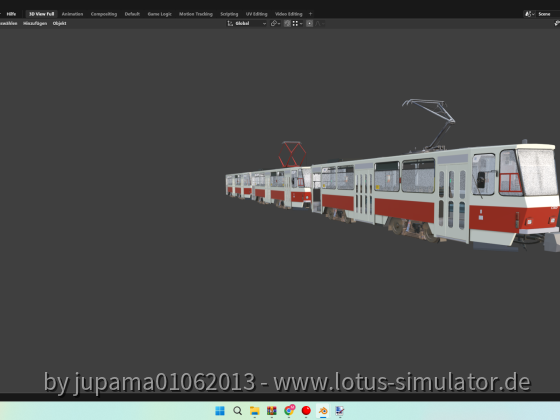The image size is (560, 420).
Task: Open Google Chrome from taskbar
Action: click(x=289, y=411)
